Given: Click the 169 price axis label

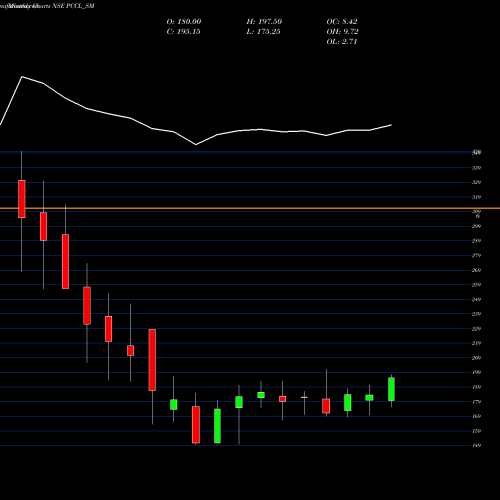Looking at the screenshot, I should (476, 416).
